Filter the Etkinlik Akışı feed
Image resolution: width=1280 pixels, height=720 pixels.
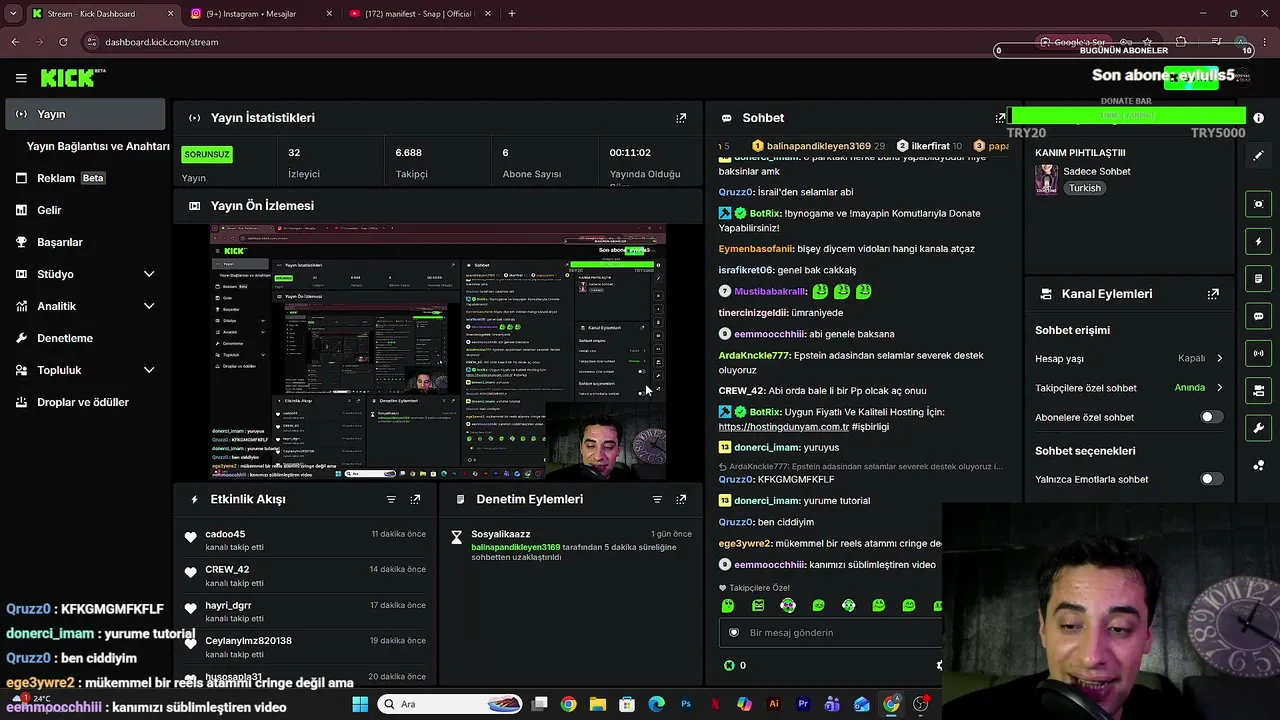click(x=391, y=499)
